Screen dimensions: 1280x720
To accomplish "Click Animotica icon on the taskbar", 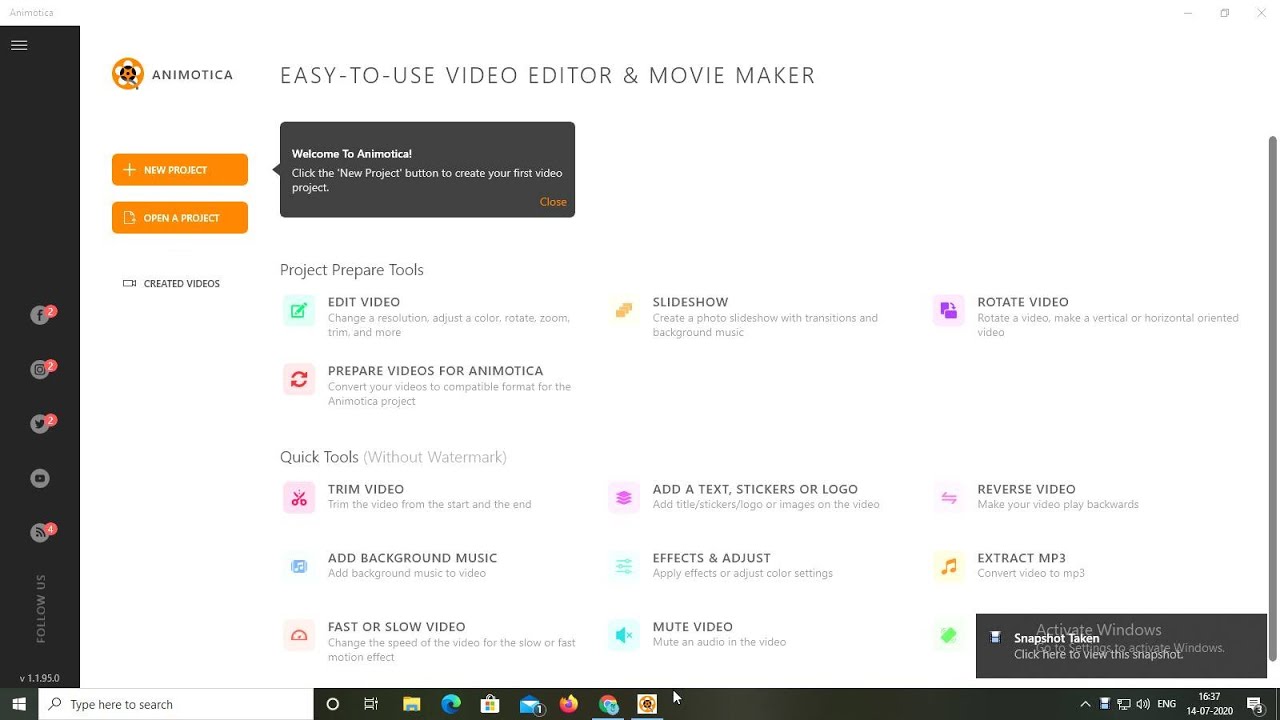I will point(647,704).
